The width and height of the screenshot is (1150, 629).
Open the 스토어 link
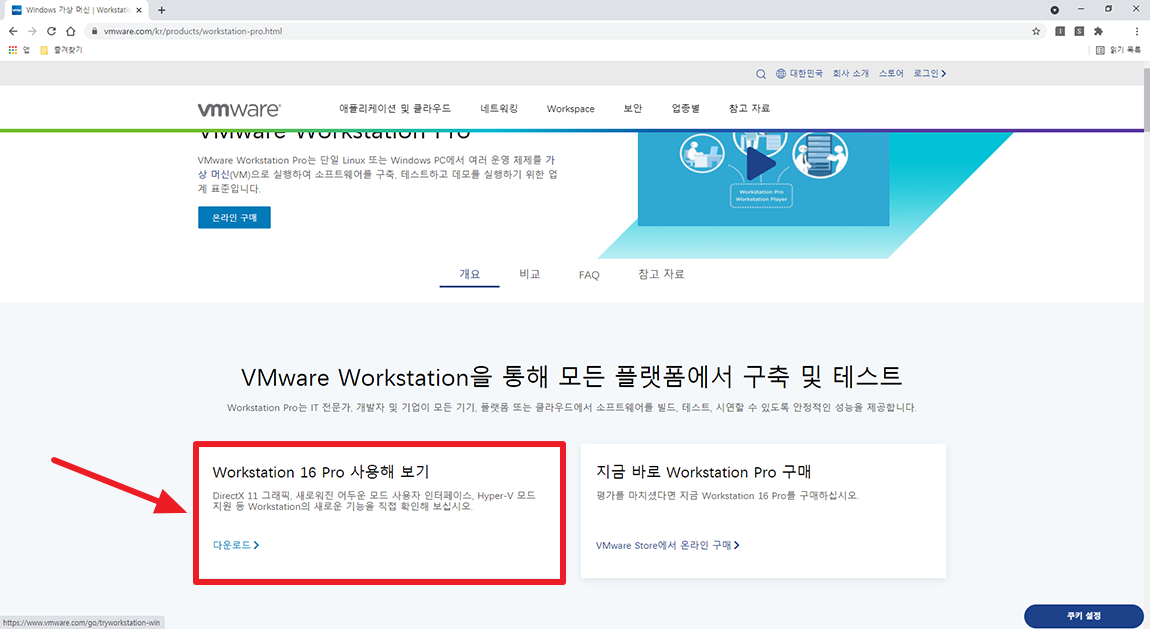pos(891,73)
